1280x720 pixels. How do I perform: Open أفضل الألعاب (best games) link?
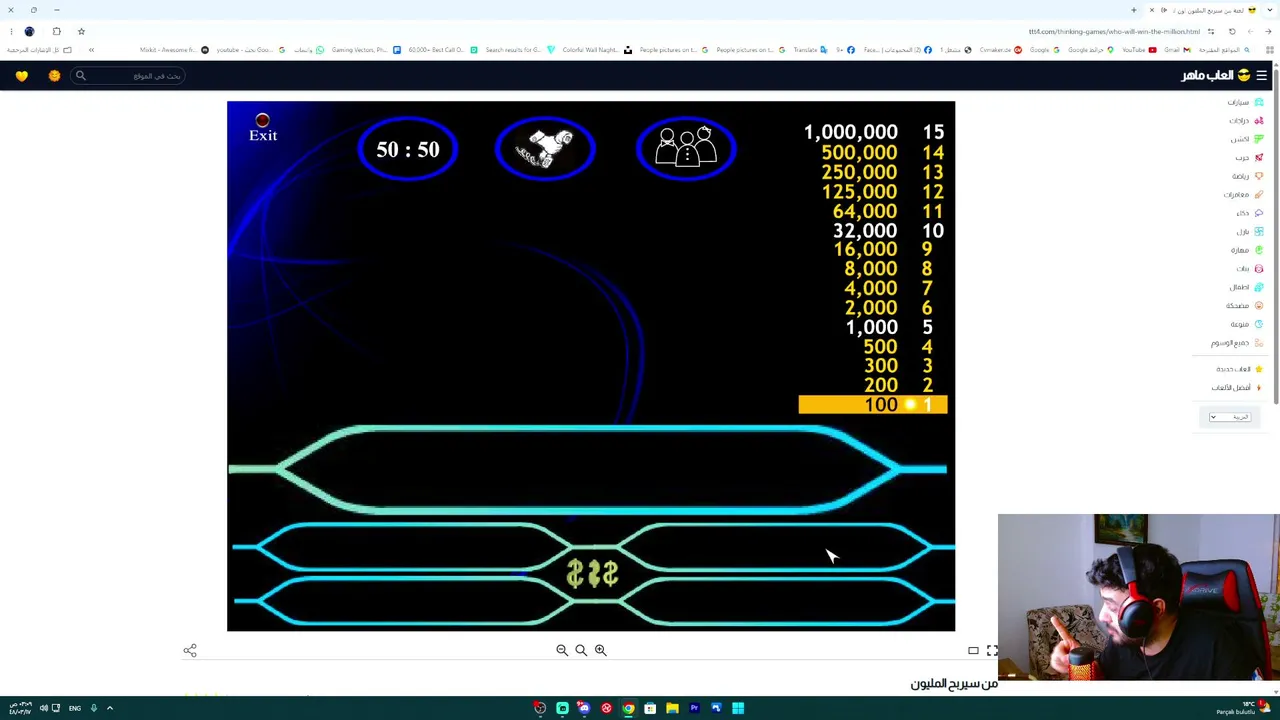tap(1237, 387)
